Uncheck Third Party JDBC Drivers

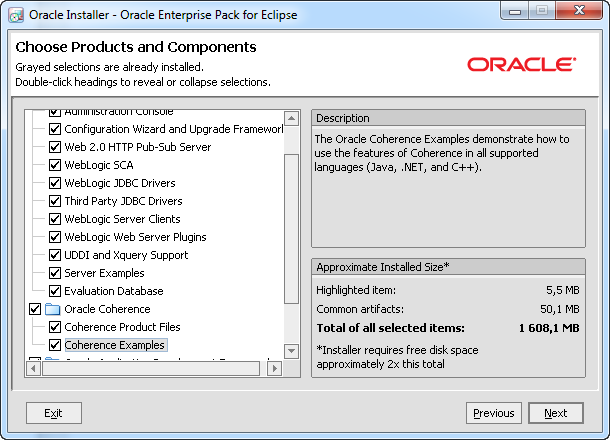click(55, 201)
